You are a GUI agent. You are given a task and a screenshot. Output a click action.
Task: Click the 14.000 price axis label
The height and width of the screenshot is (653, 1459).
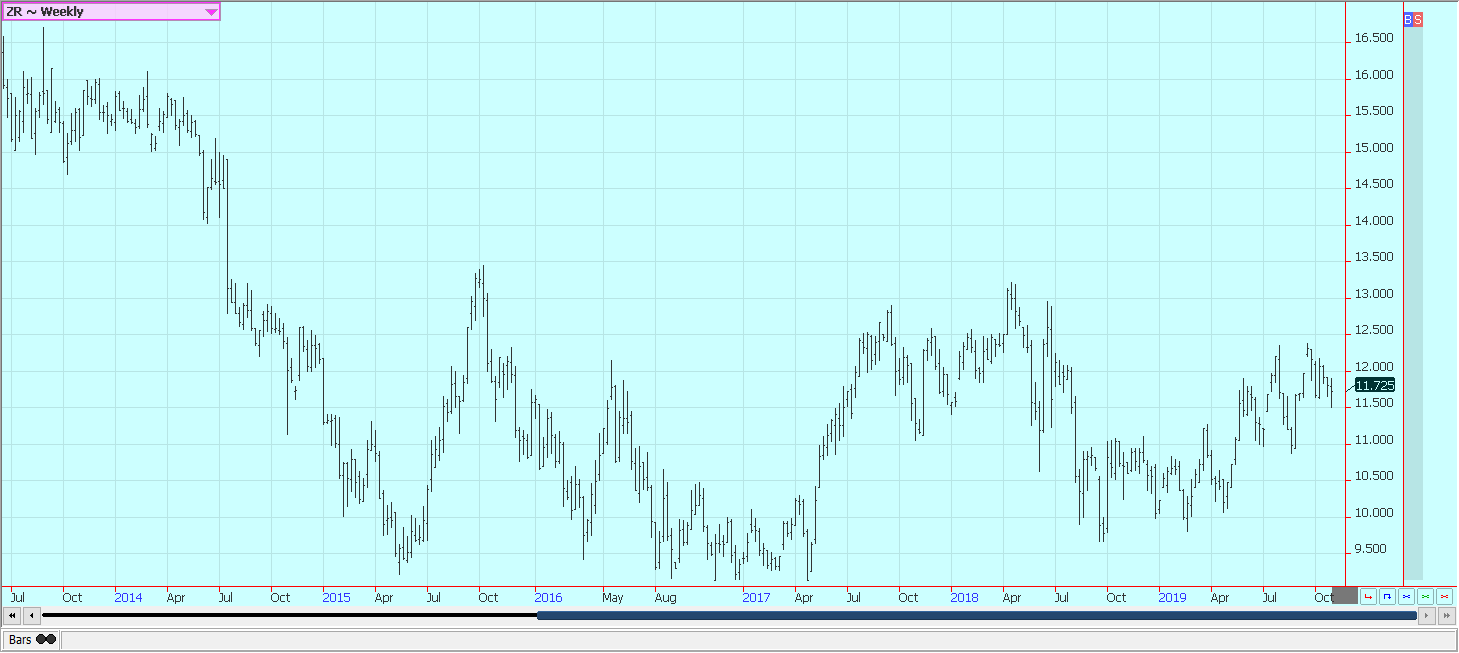pyautogui.click(x=1374, y=221)
